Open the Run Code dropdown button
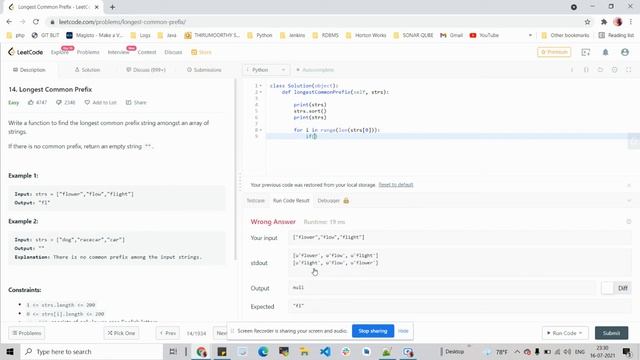 tap(564, 333)
